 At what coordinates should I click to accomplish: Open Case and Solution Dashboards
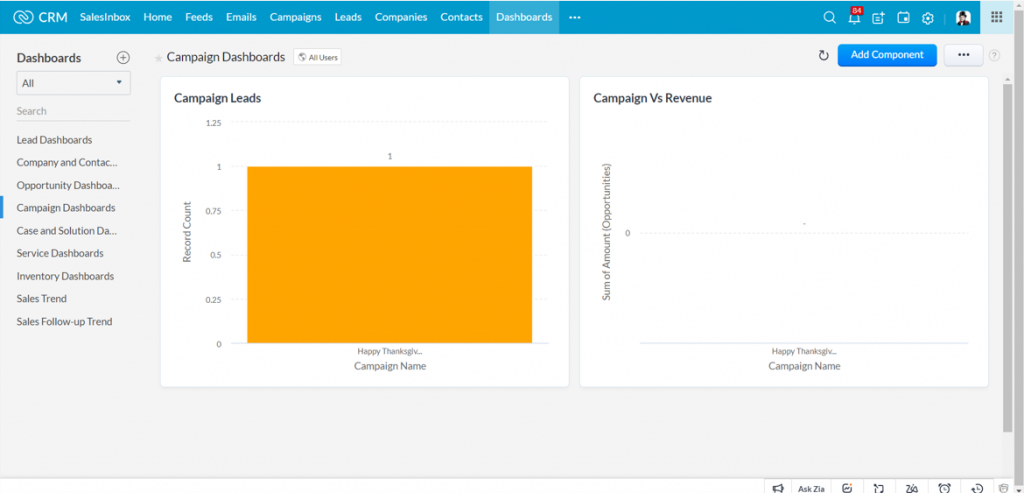tap(67, 231)
